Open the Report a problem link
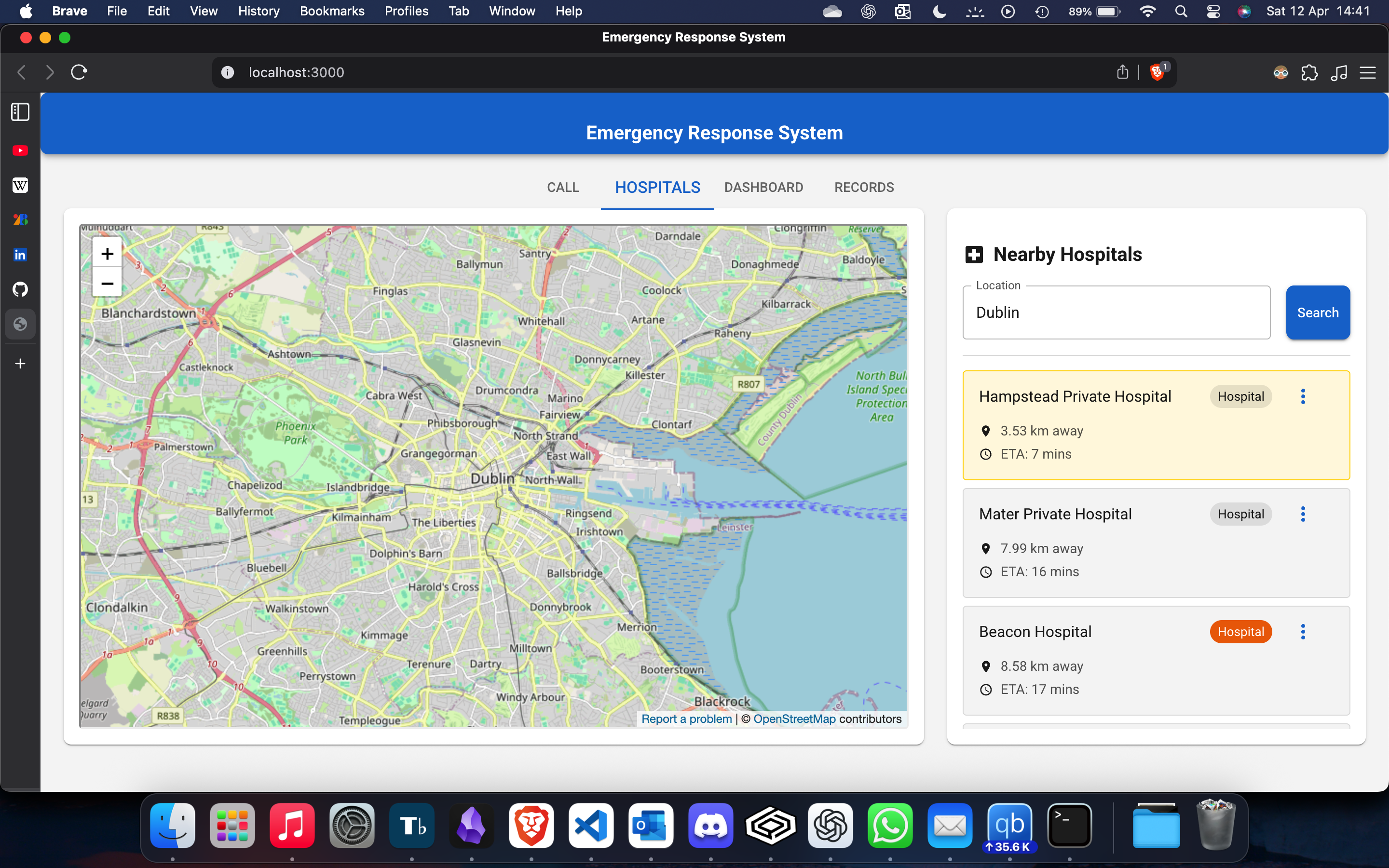Viewport: 1389px width, 868px height. 686,719
